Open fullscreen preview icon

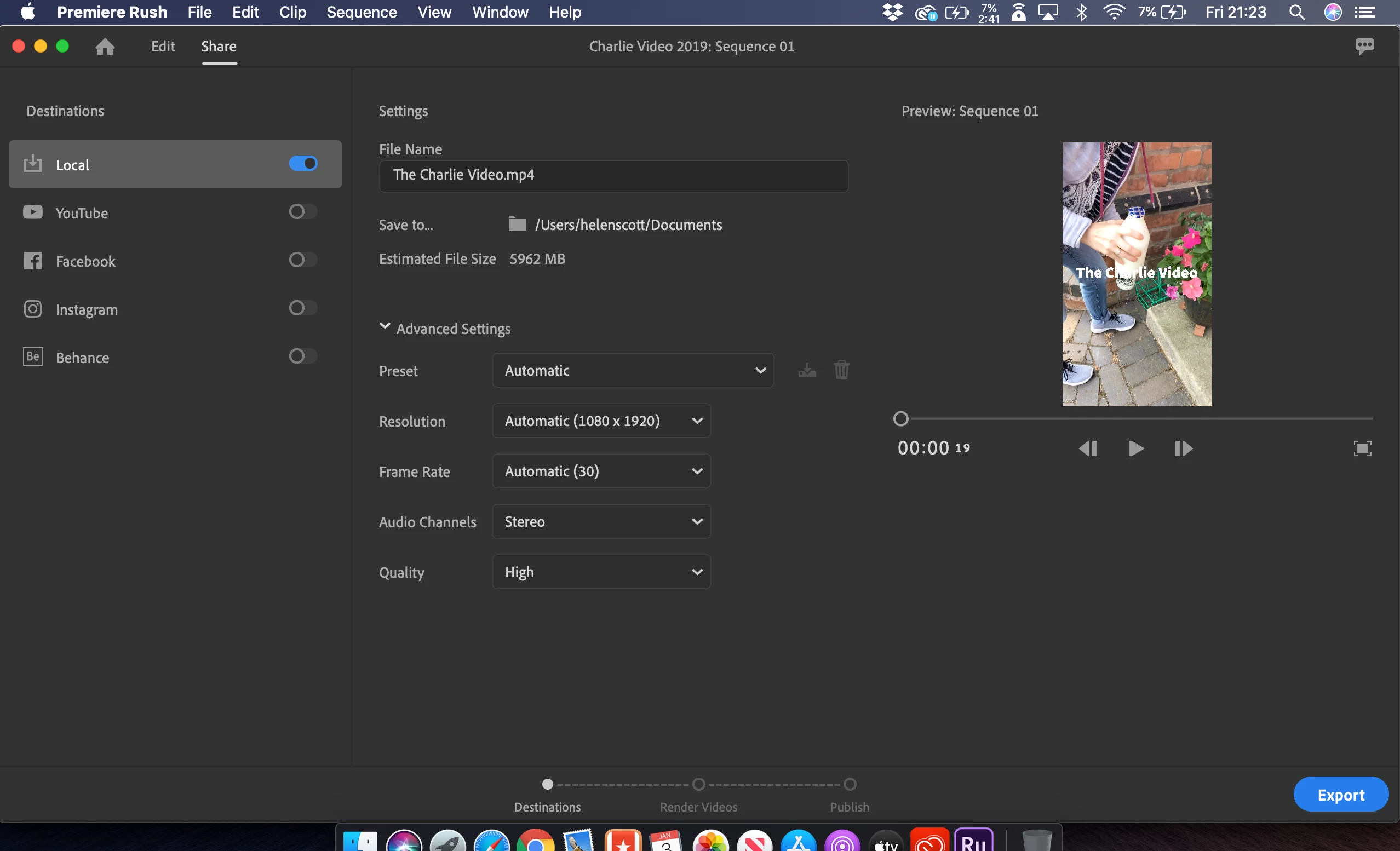coord(1362,448)
